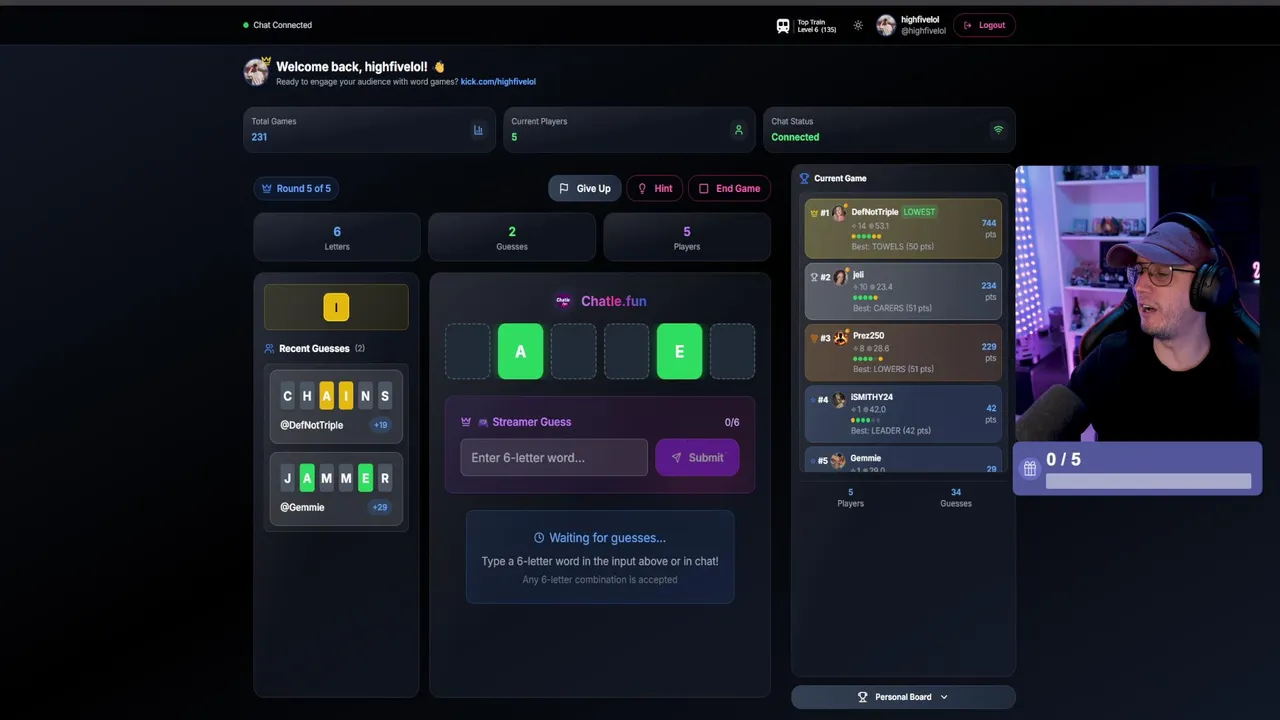The image size is (1280, 720).
Task: Select Prez250's avatar in the leaderboard
Action: [x=841, y=337]
